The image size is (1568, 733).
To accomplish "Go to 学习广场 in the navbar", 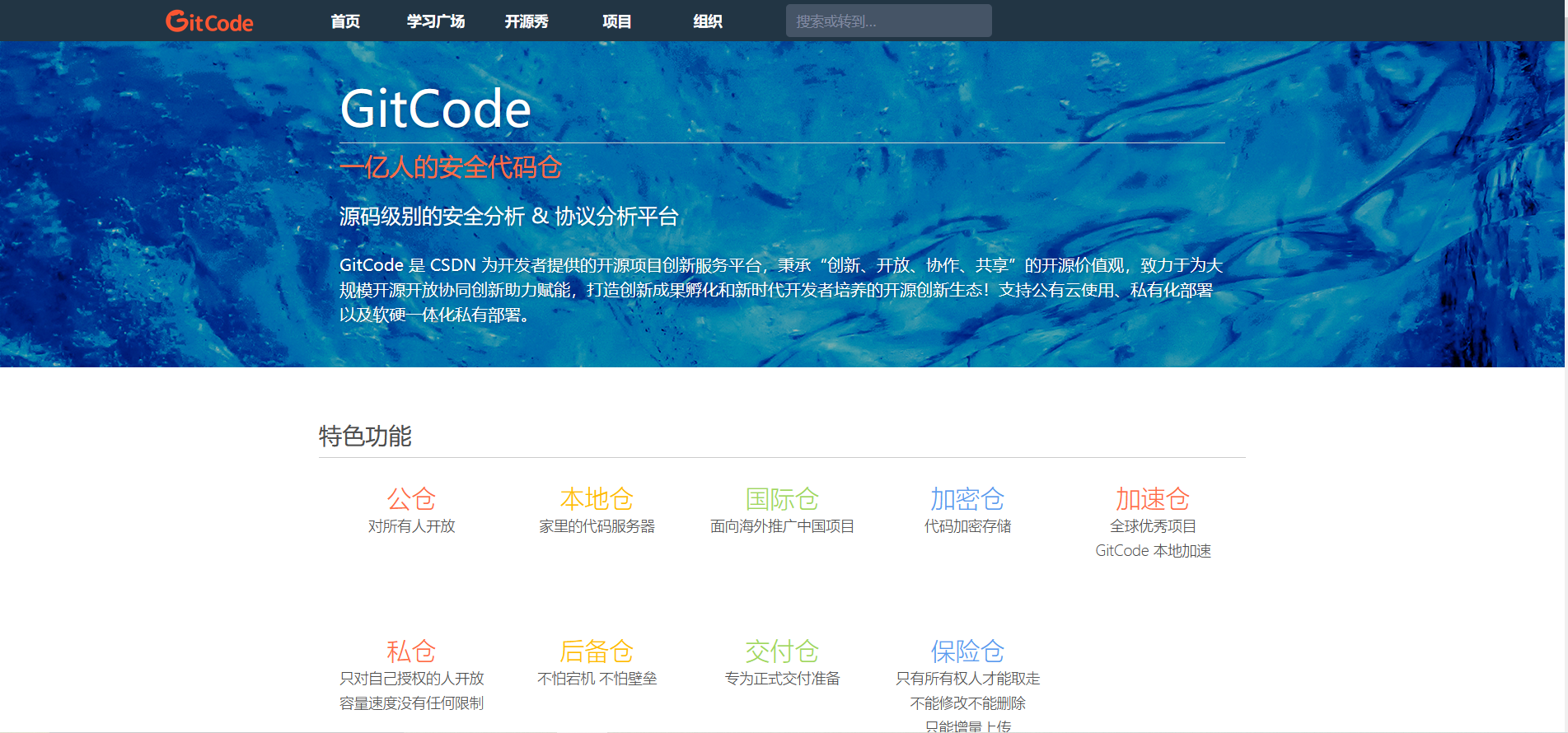I will (x=436, y=21).
